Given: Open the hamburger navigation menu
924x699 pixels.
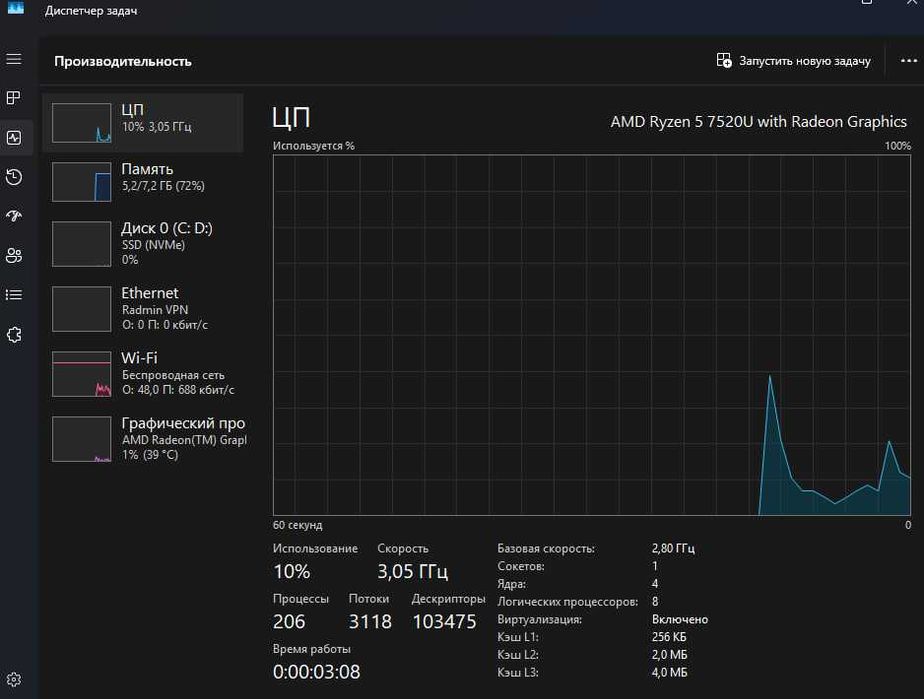Looking at the screenshot, I should click(14, 59).
